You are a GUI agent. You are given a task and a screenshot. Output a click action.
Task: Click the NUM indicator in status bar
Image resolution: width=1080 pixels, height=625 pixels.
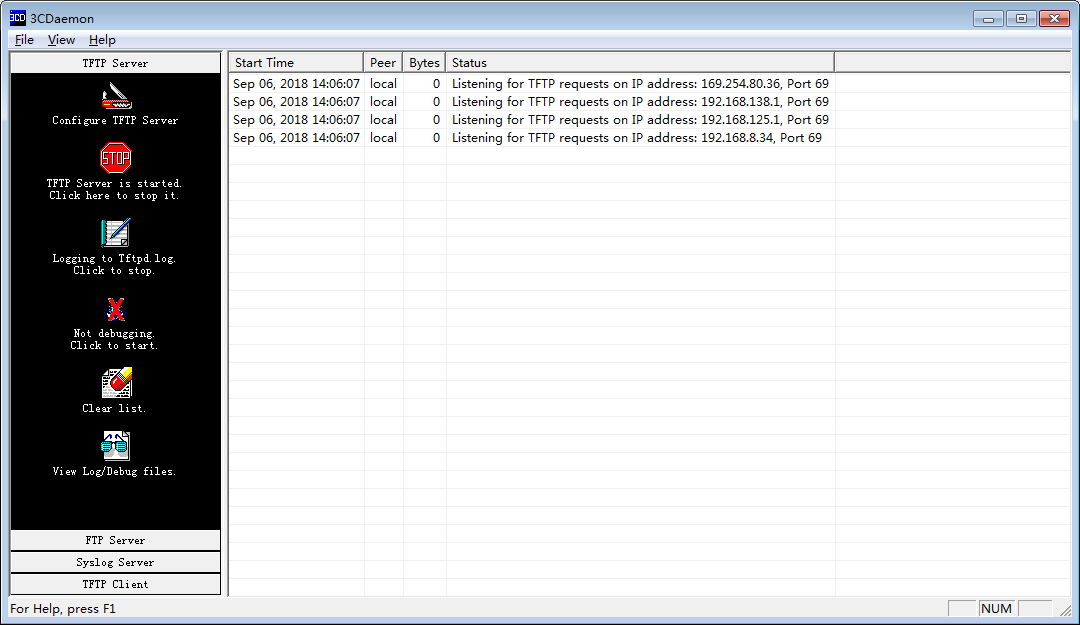pos(997,608)
